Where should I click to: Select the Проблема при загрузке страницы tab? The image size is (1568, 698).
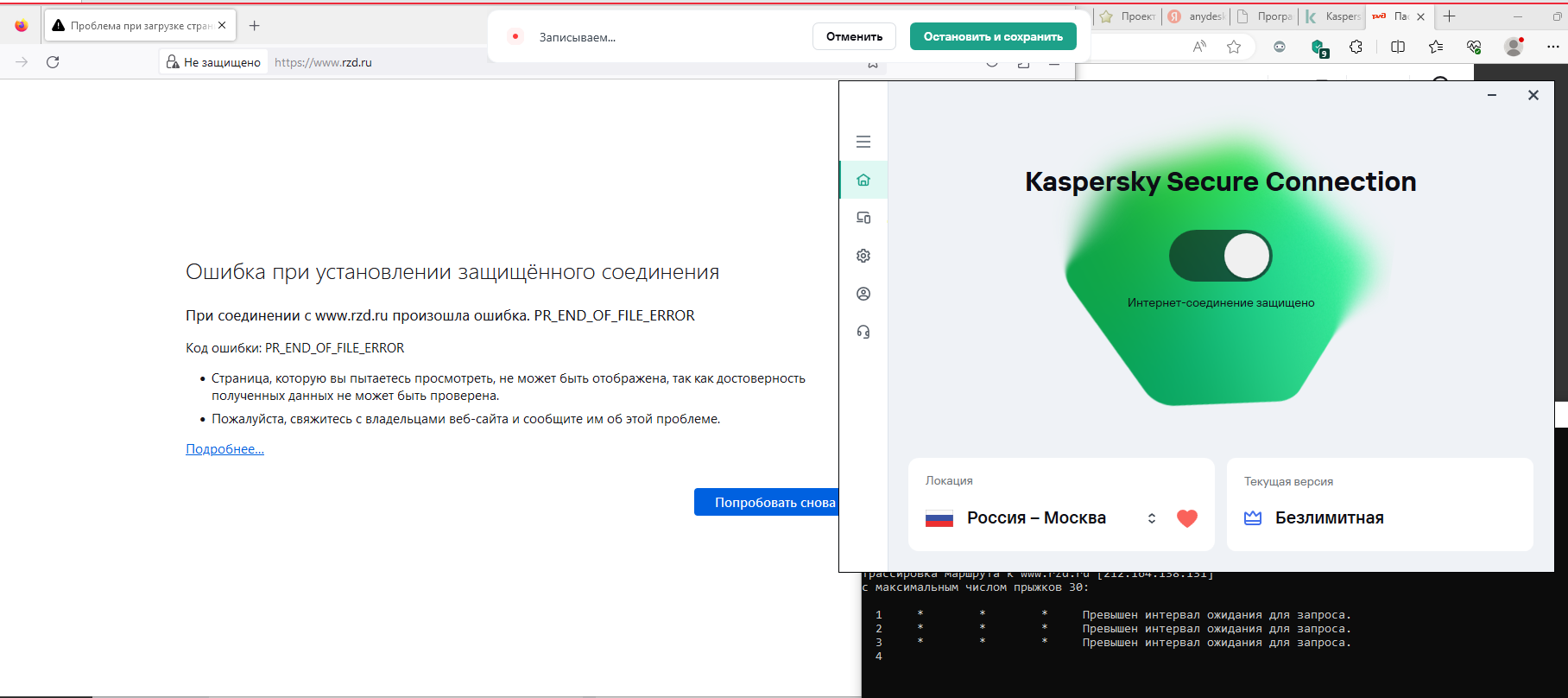pos(140,26)
